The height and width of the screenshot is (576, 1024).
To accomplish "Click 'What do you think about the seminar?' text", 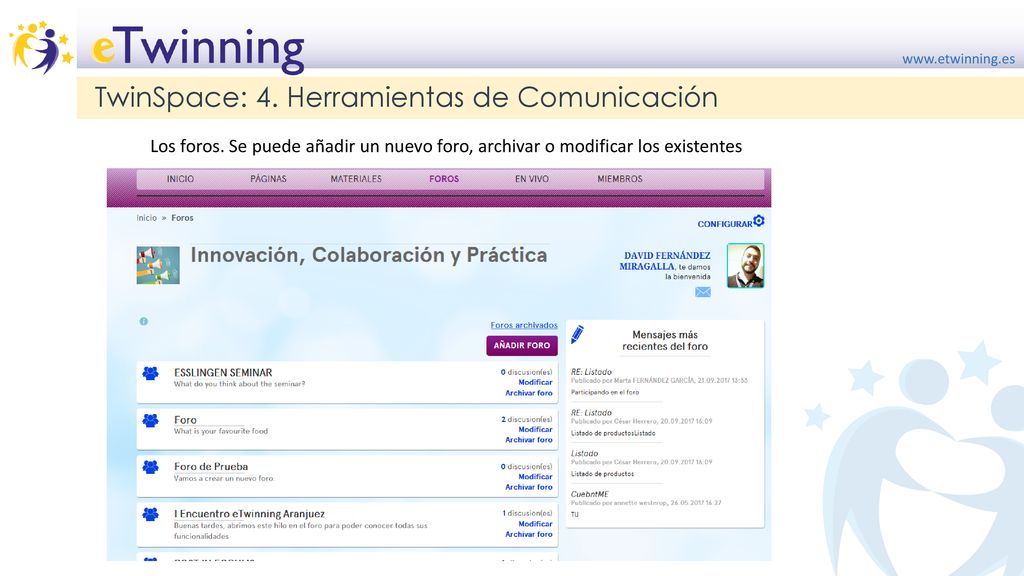I will [240, 384].
